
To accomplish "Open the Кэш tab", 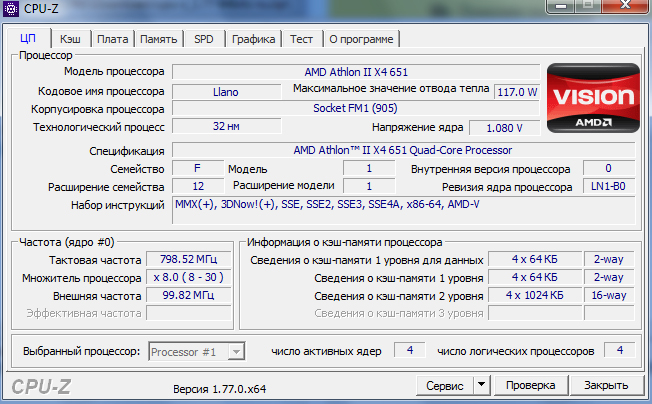I will click(x=70, y=39).
